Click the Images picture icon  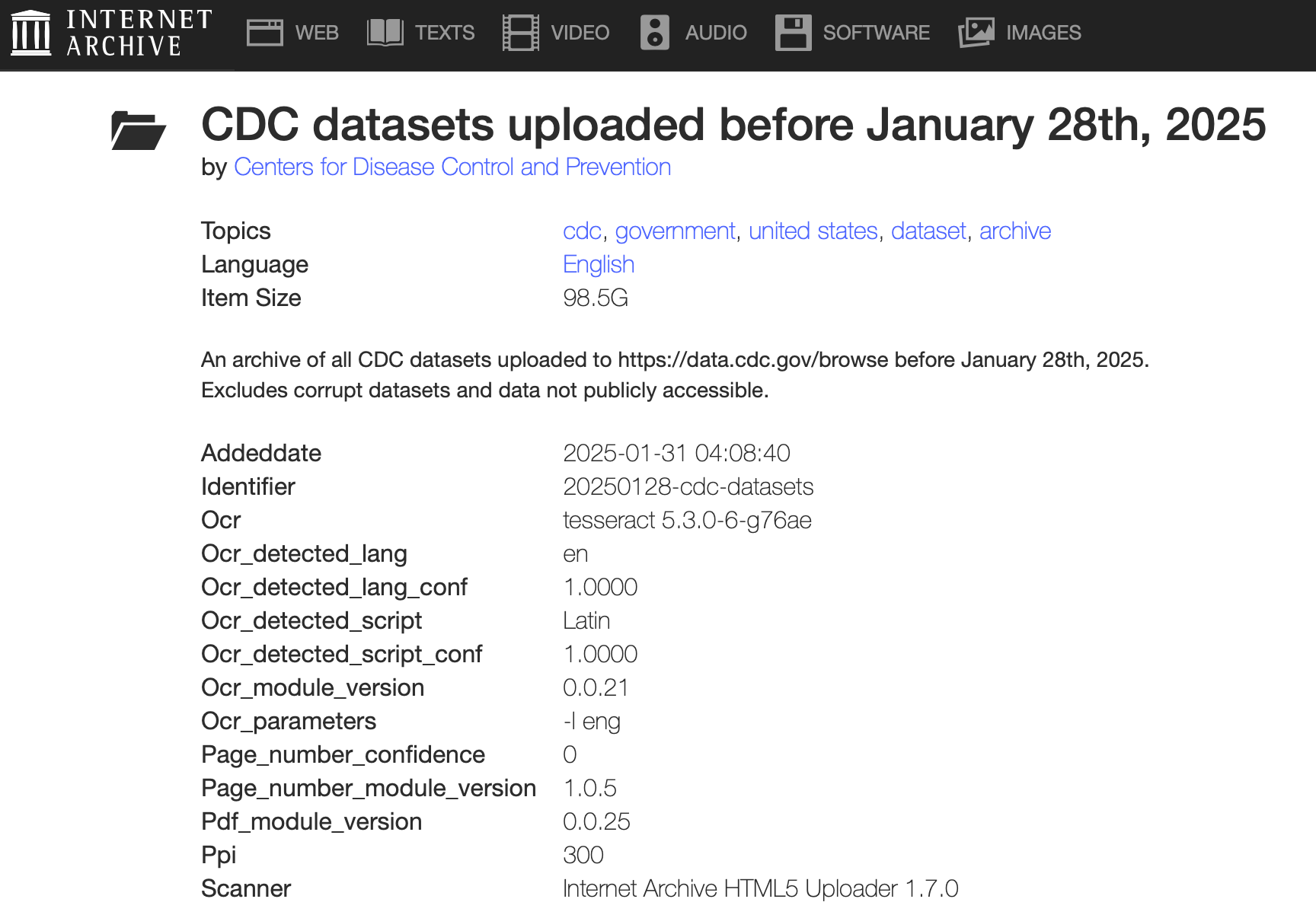pos(976,33)
